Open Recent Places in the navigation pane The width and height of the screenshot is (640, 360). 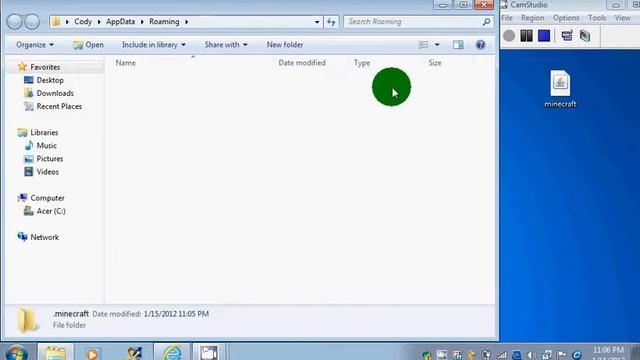click(x=59, y=106)
